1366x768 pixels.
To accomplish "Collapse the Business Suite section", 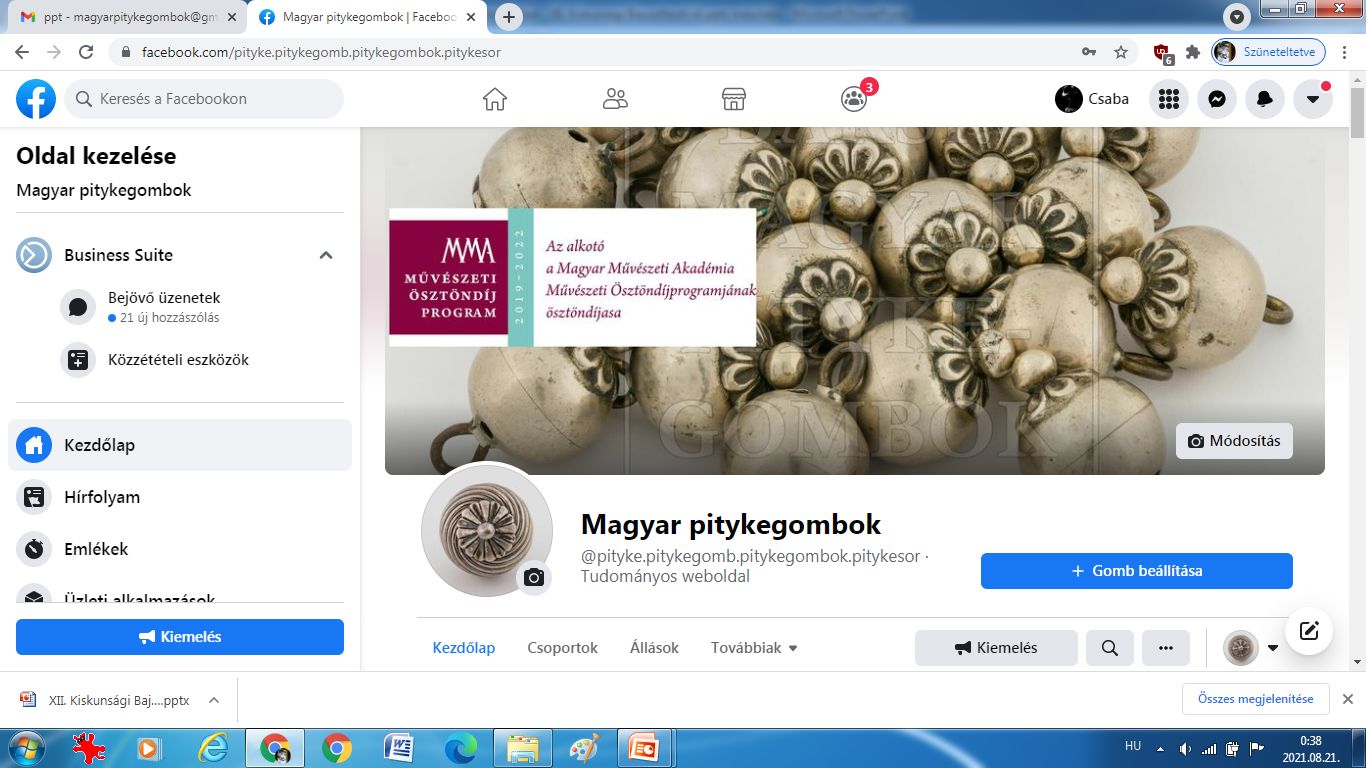I will tap(326, 255).
